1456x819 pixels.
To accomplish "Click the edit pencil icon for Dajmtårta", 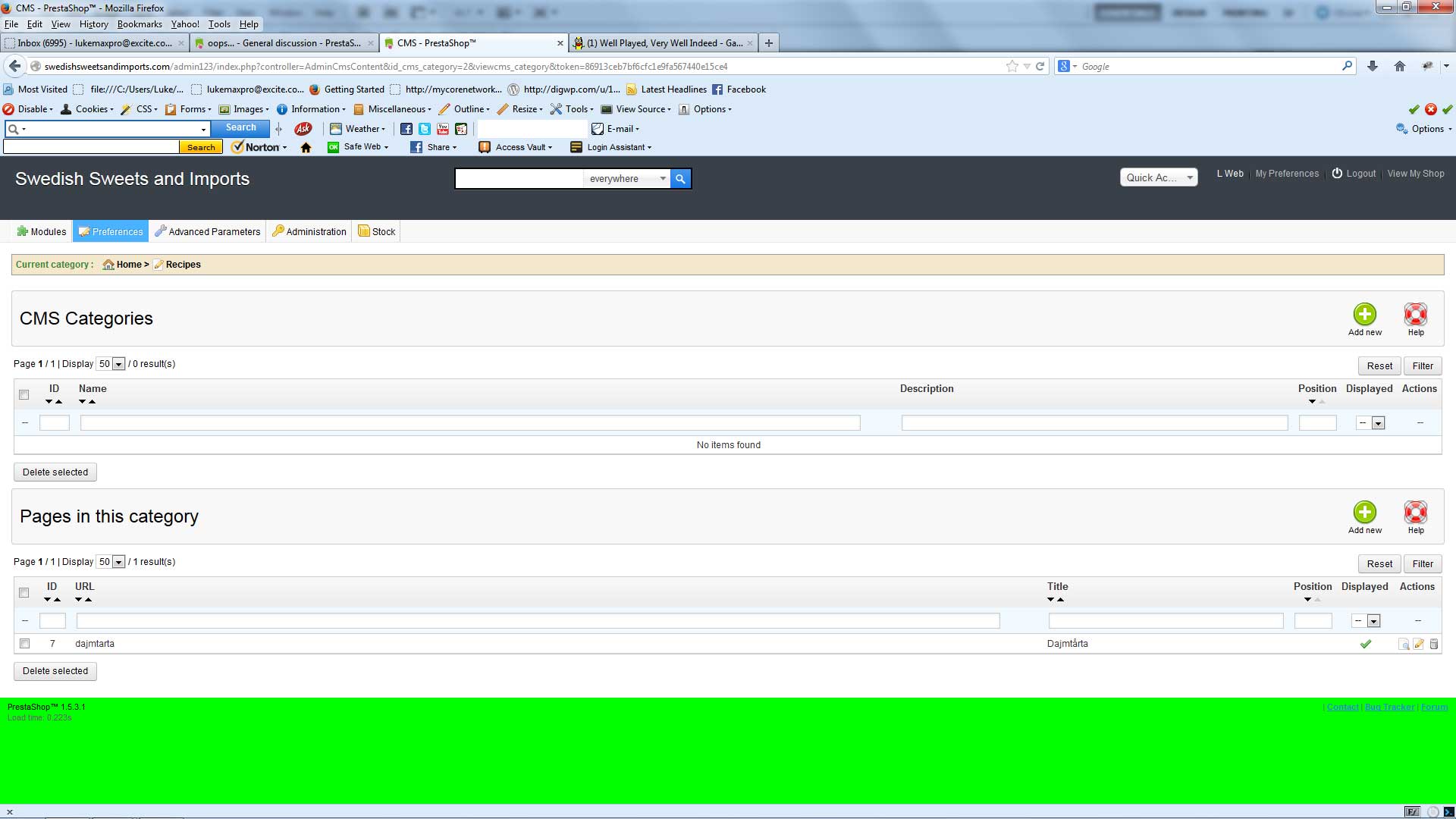I will coord(1418,644).
